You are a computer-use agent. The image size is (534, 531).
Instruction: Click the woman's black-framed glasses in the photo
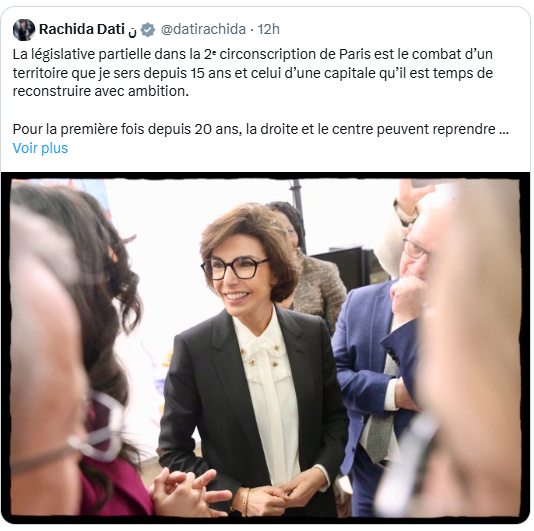[x=234, y=267]
